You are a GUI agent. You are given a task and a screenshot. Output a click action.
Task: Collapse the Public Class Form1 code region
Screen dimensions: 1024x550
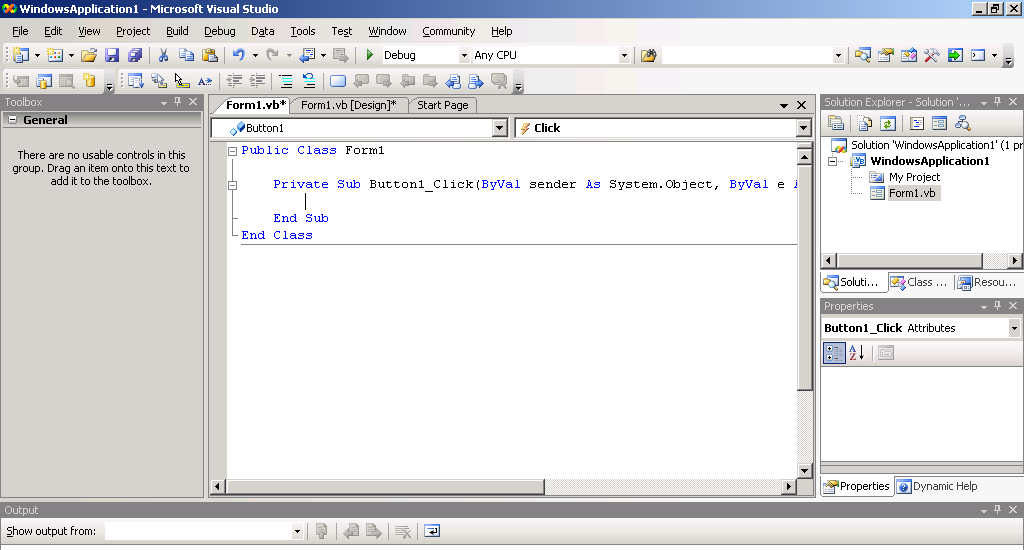pos(232,151)
